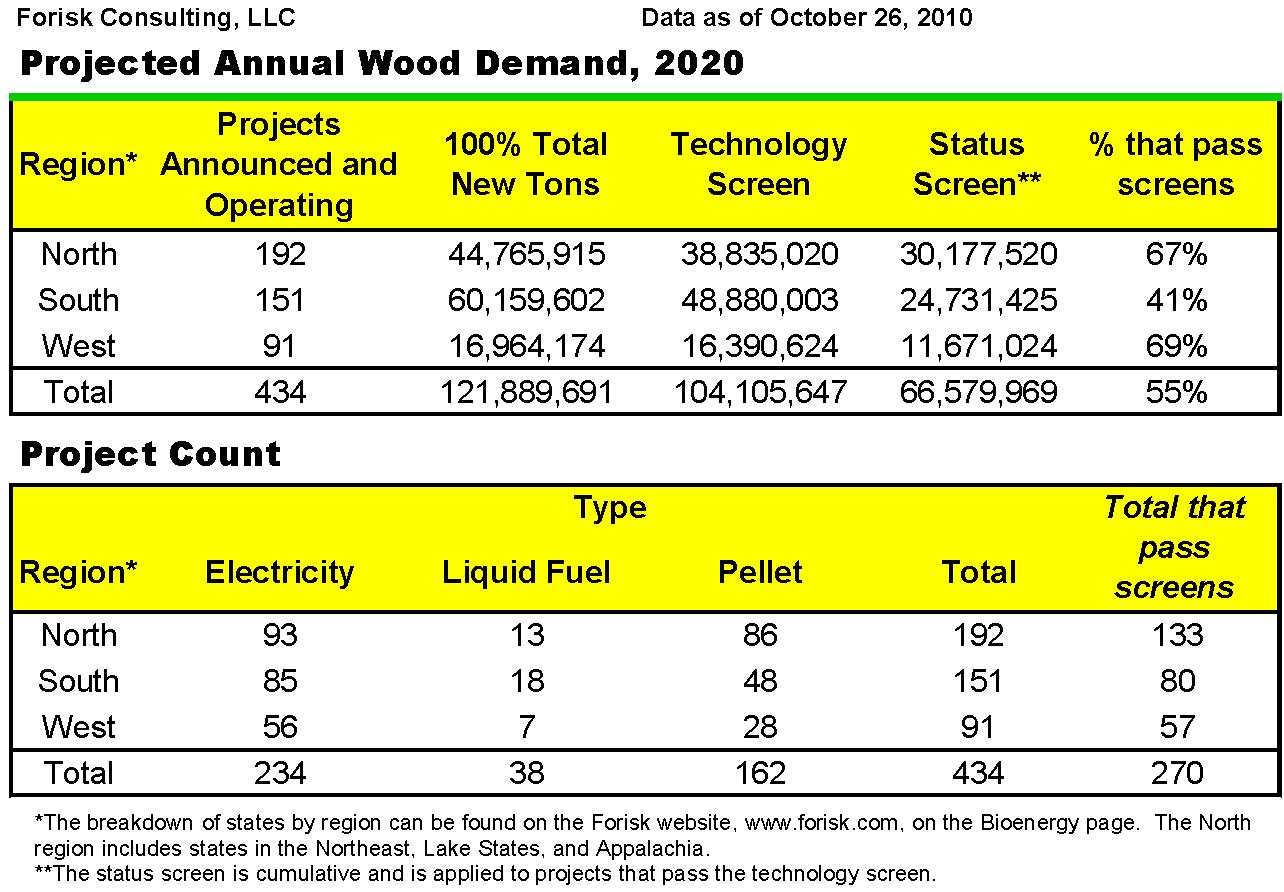The image size is (1284, 892).
Task: Select the 'Projected Annual Wood Demand, 2020' heading
Action: point(382,63)
